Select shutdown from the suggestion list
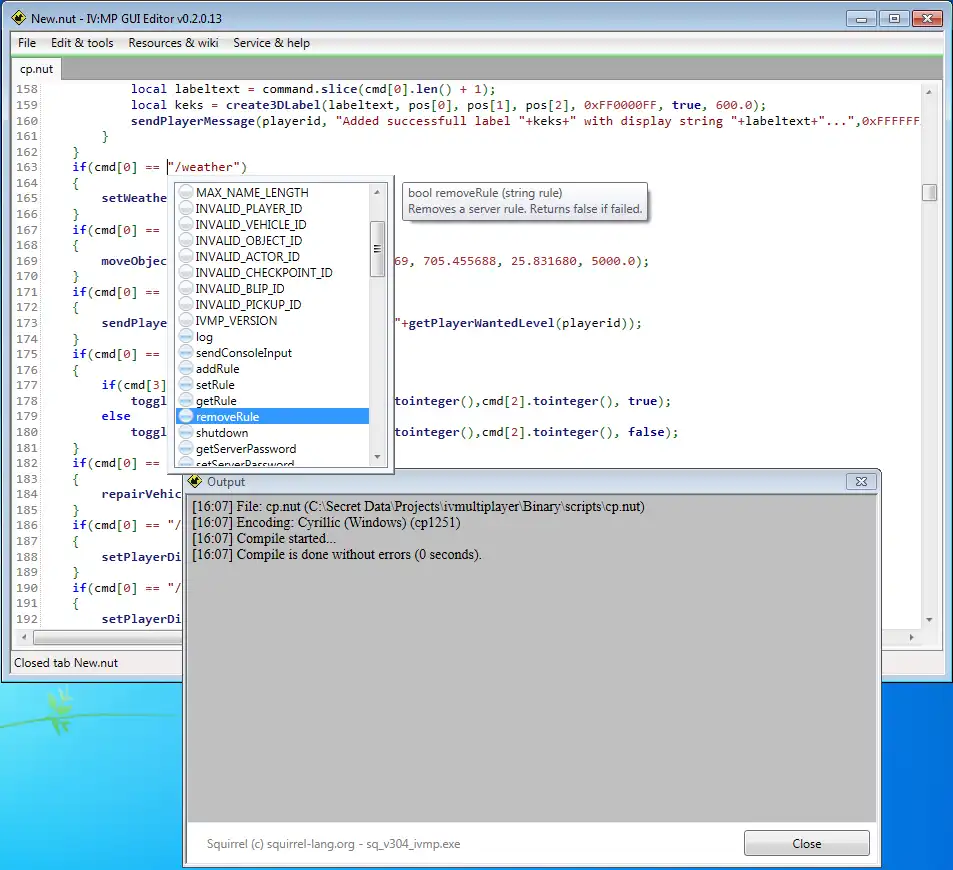This screenshot has width=953, height=870. 272,432
